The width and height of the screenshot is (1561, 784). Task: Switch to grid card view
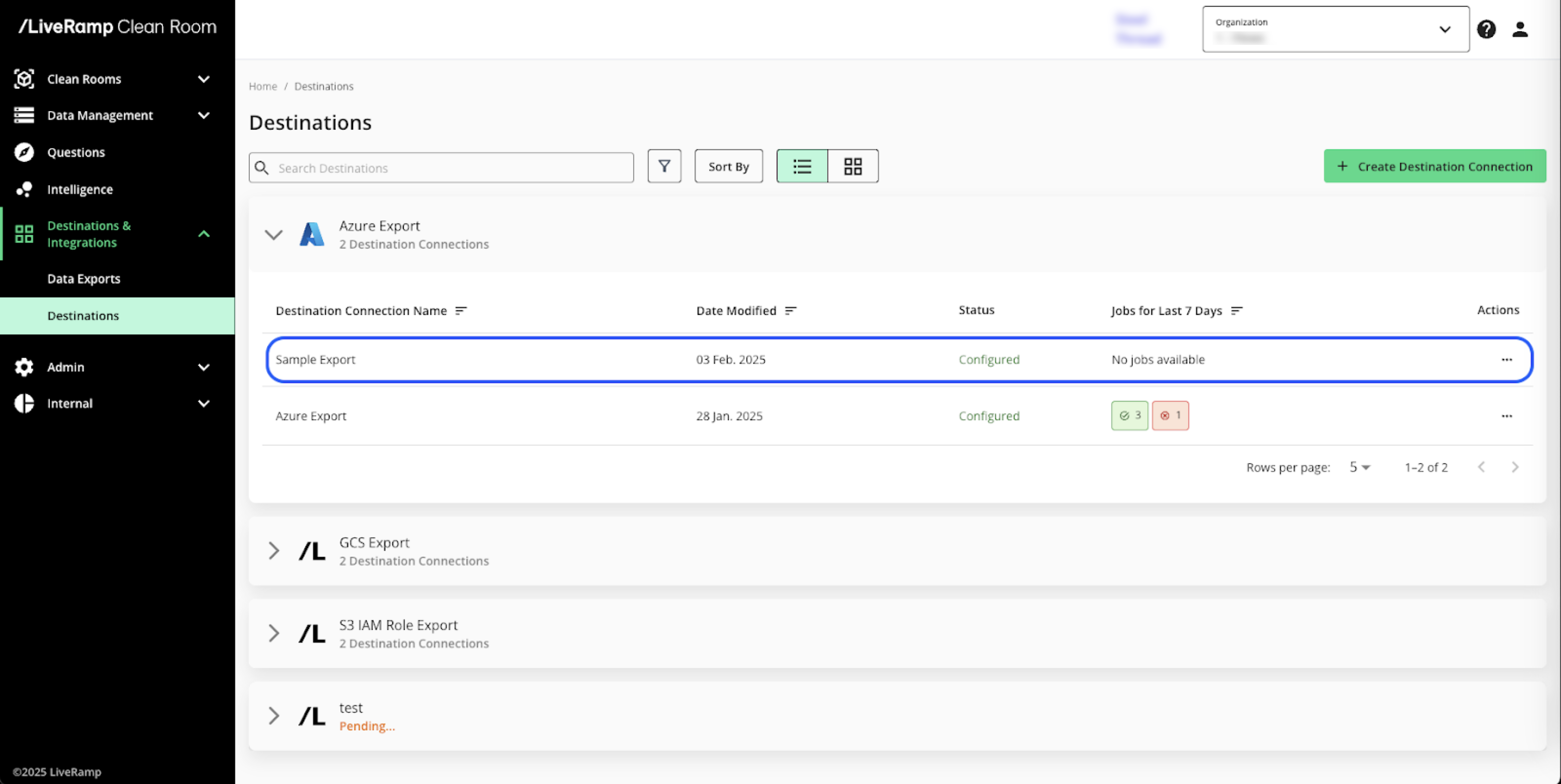(x=853, y=166)
